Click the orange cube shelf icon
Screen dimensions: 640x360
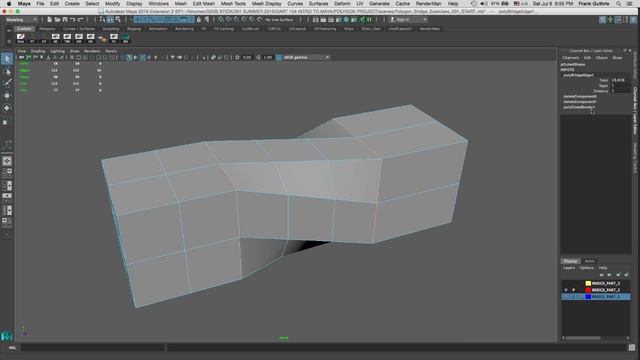[102, 38]
